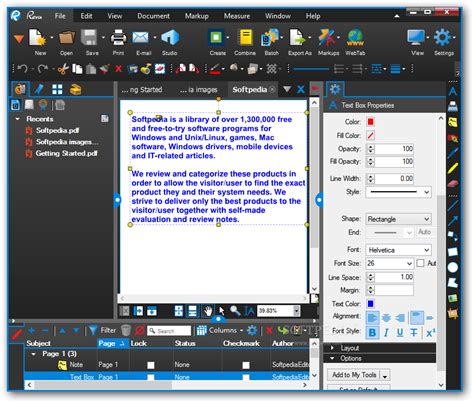Toggle Lock checkbox for Text Box row
Image resolution: width=474 pixels, height=403 pixels.
click(x=151, y=377)
